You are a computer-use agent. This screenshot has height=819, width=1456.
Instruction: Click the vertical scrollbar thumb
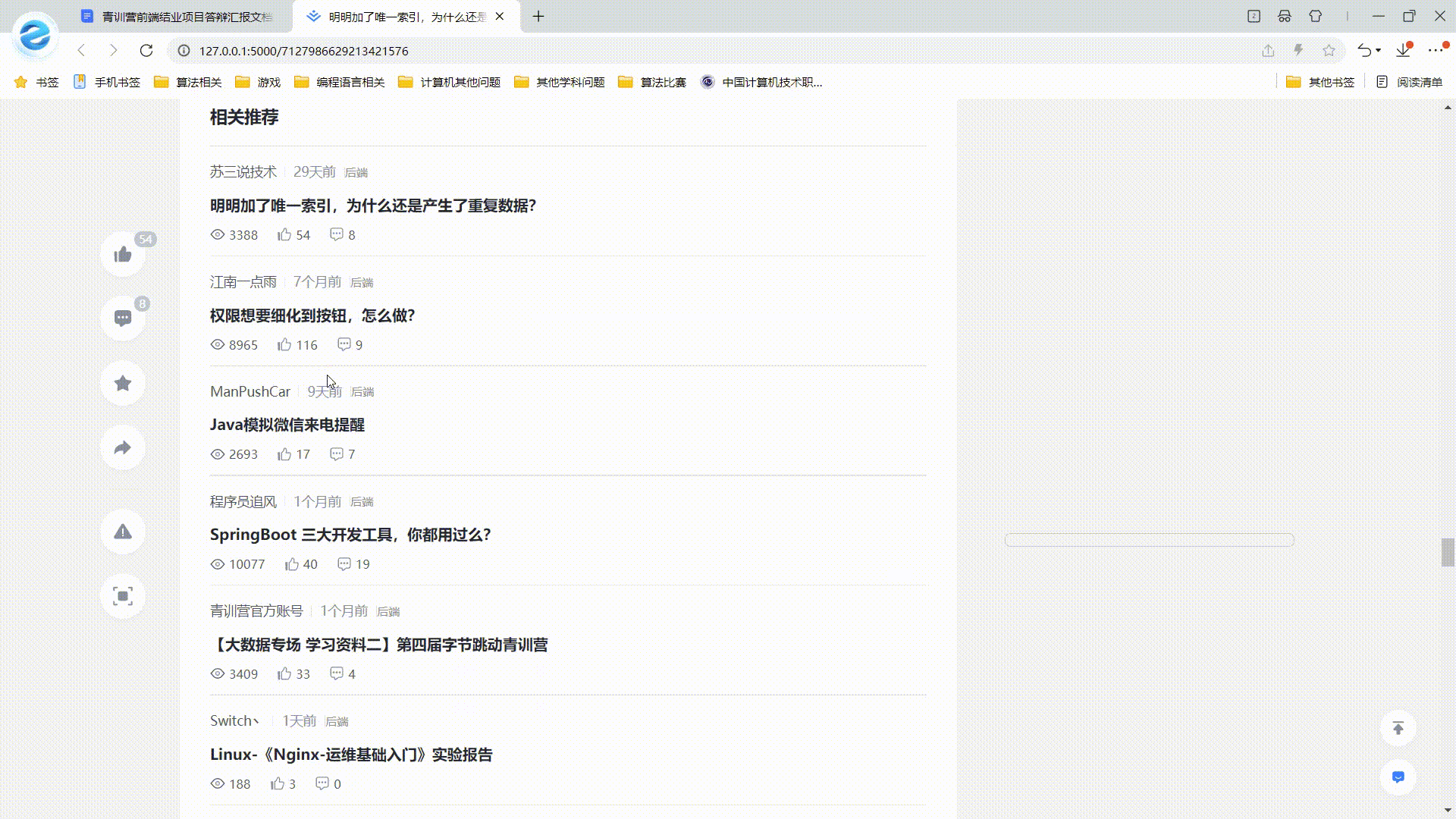[1448, 552]
